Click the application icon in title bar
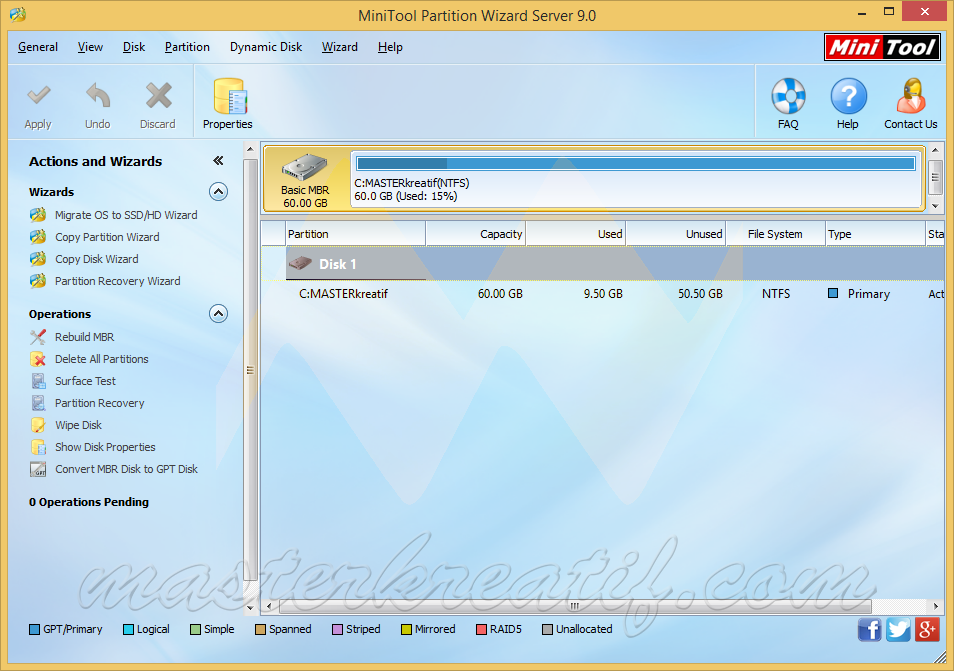The width and height of the screenshot is (954, 671). 18,14
